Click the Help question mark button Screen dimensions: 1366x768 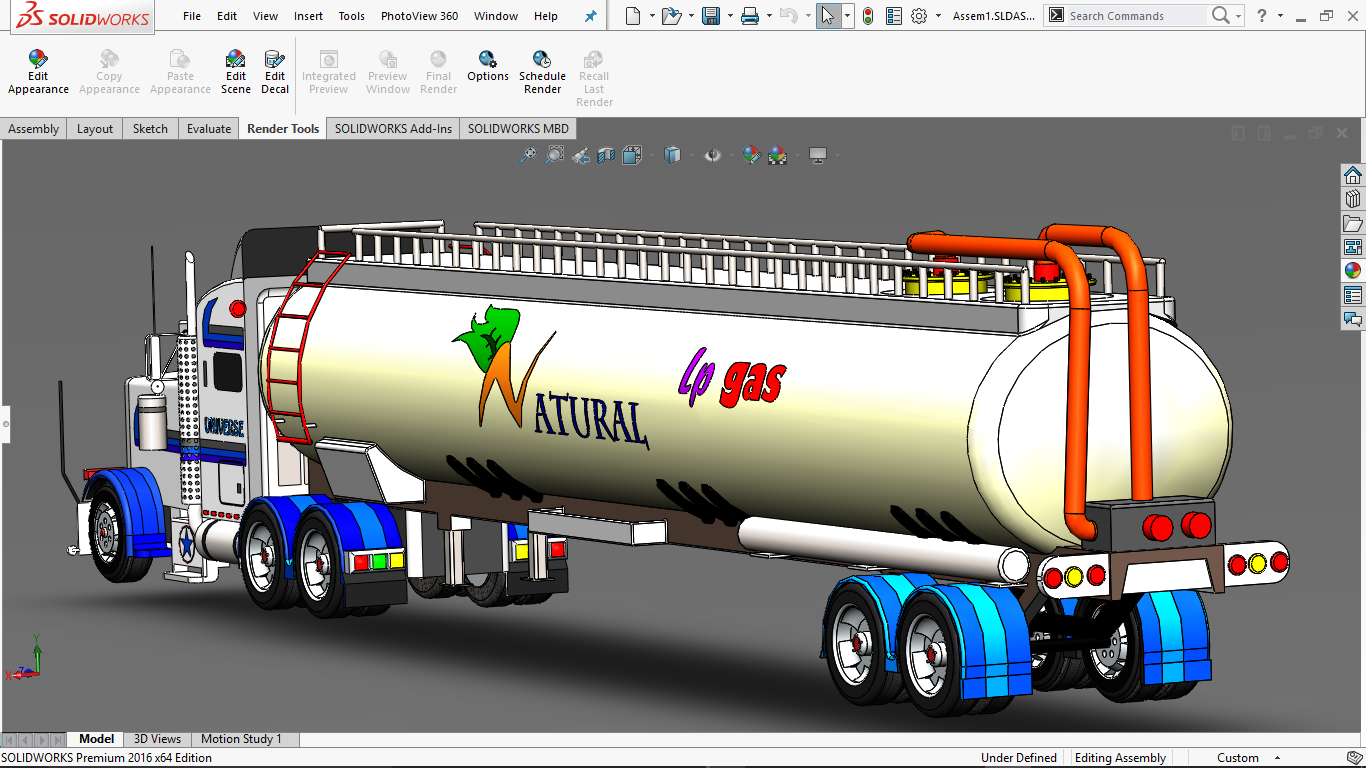pyautogui.click(x=1263, y=16)
